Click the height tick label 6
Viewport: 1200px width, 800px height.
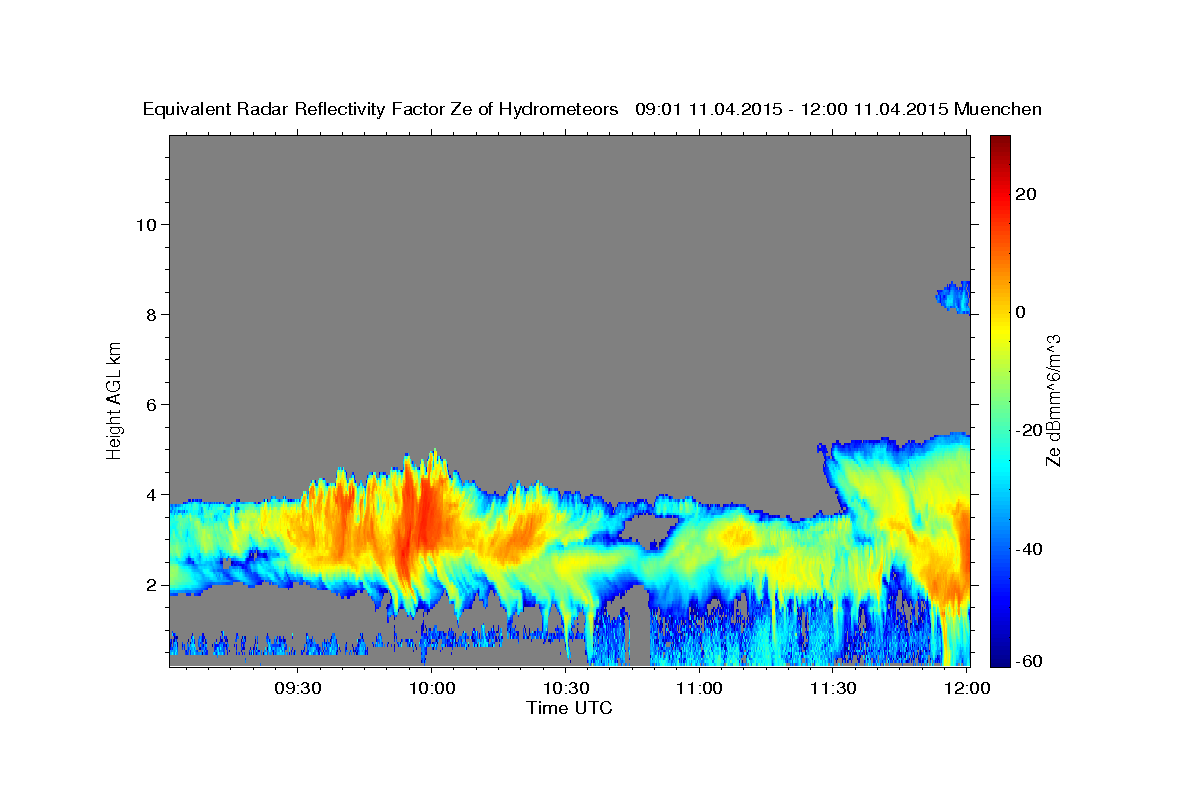coord(151,404)
